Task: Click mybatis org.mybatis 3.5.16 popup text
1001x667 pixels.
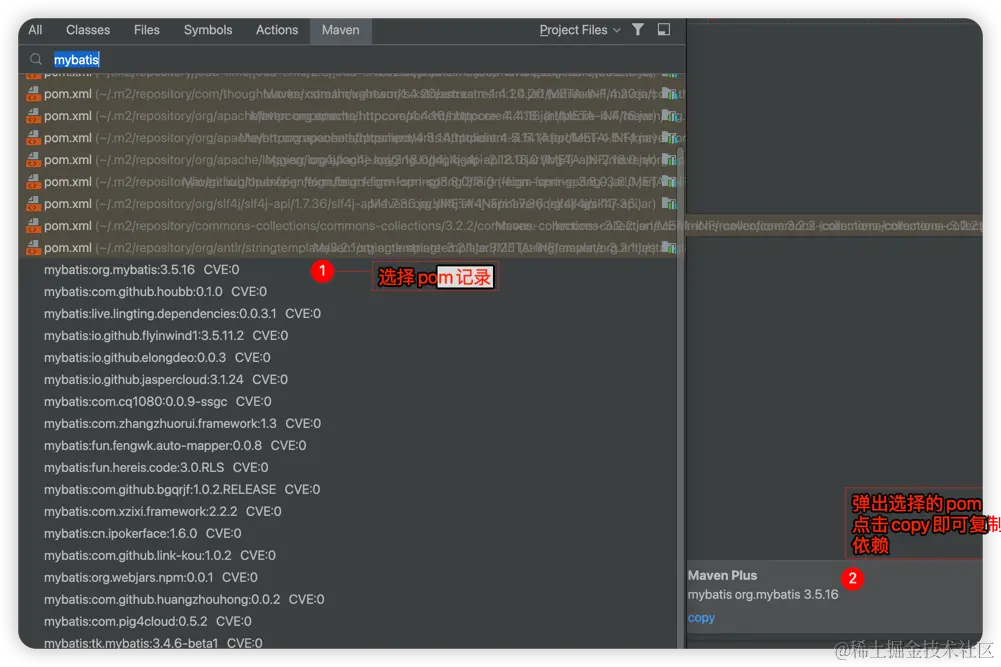Action: click(763, 594)
